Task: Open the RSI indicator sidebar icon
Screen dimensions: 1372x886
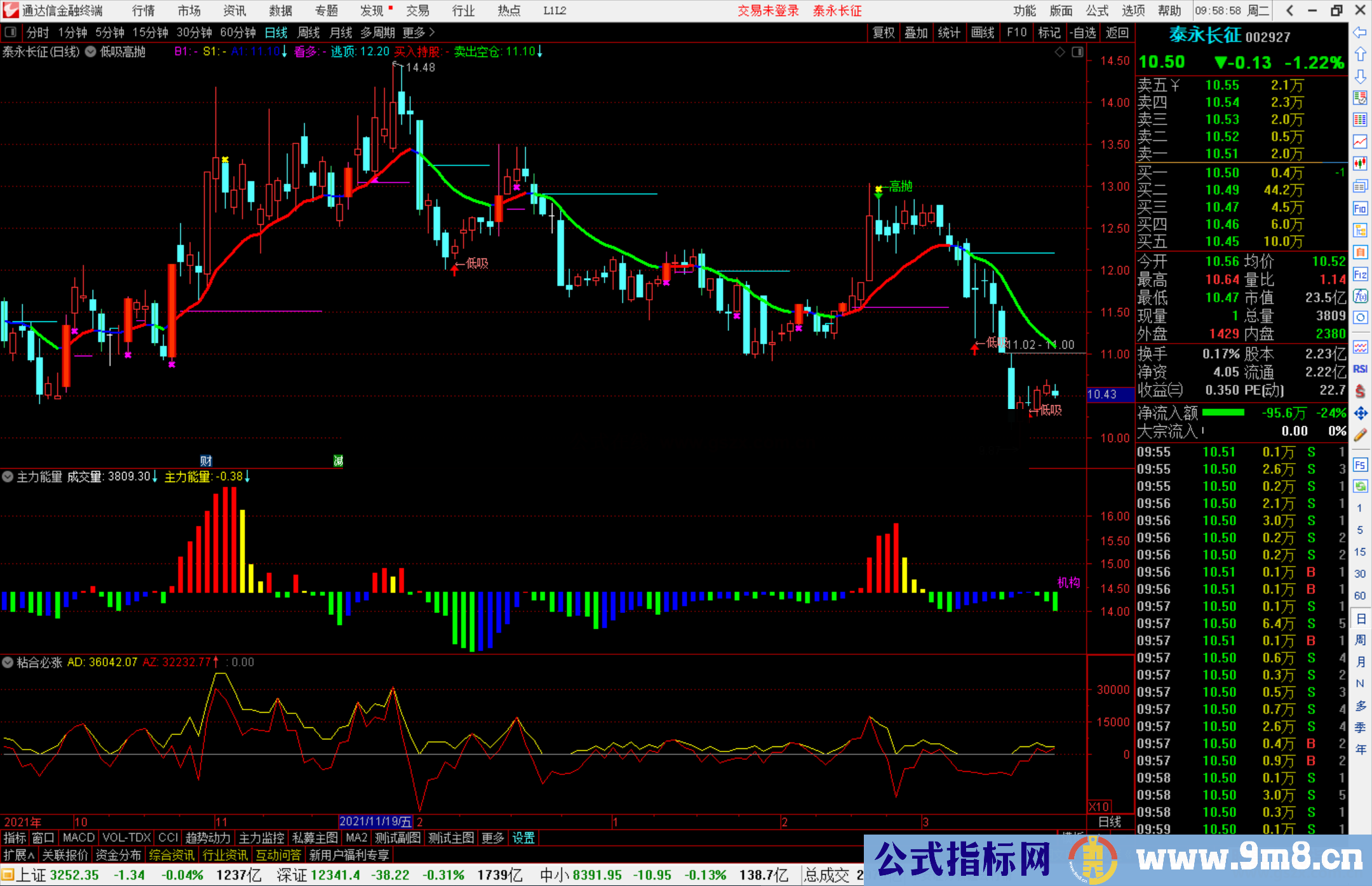Action: [1360, 369]
